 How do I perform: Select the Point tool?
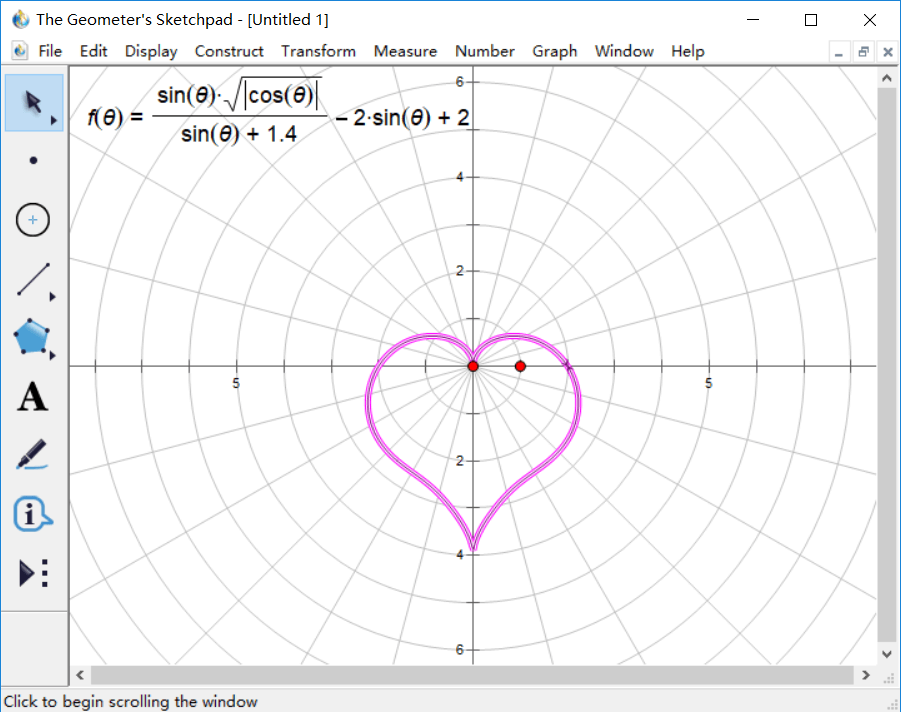pyautogui.click(x=33, y=160)
